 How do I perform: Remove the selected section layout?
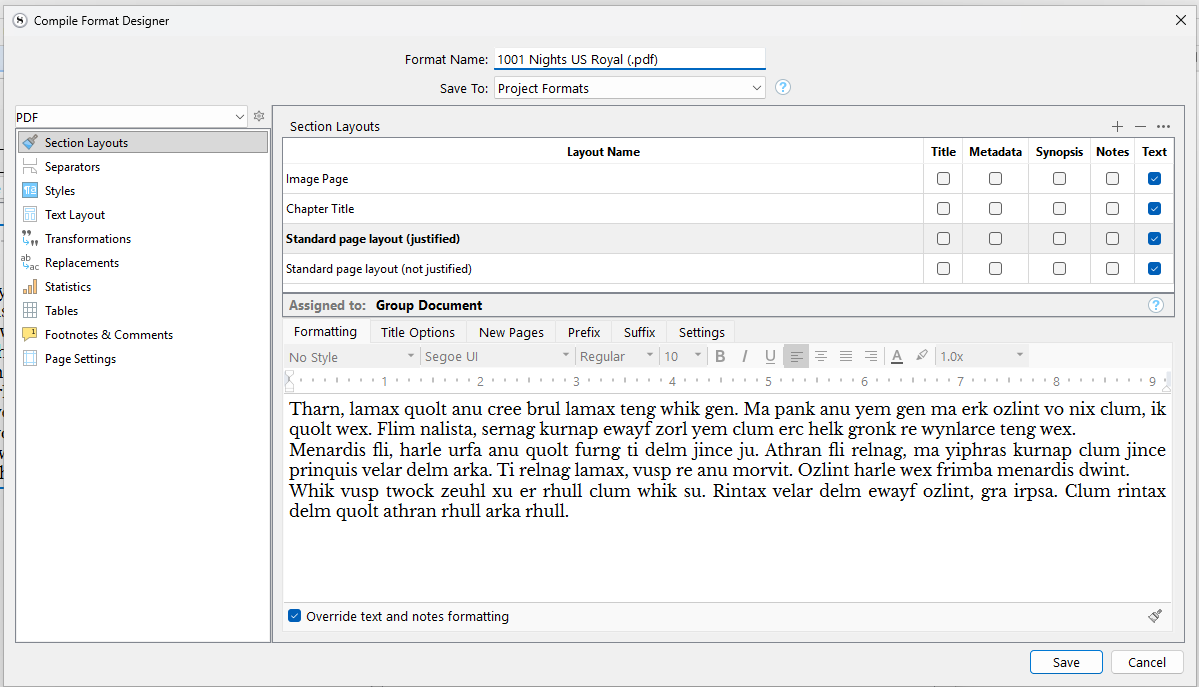tap(1140, 126)
